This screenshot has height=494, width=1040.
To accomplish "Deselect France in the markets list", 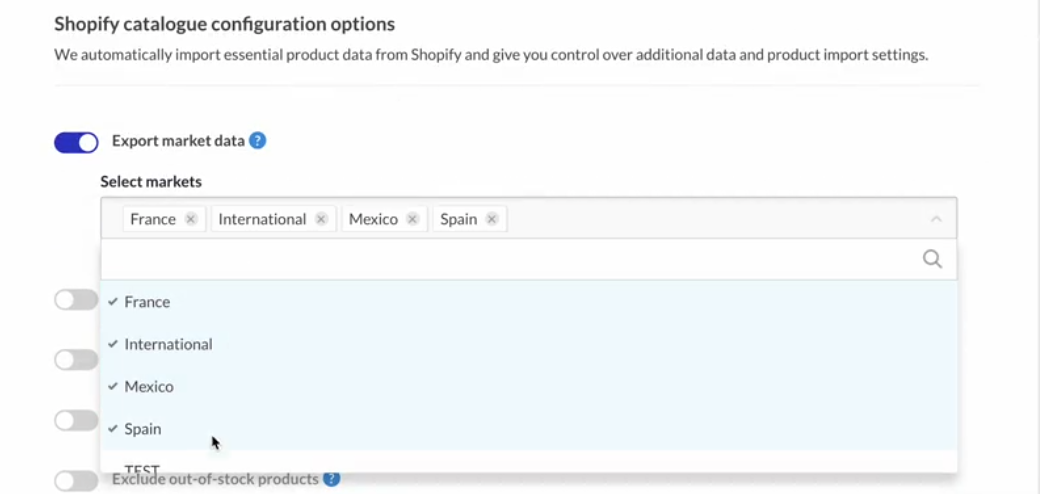I will [x=147, y=302].
